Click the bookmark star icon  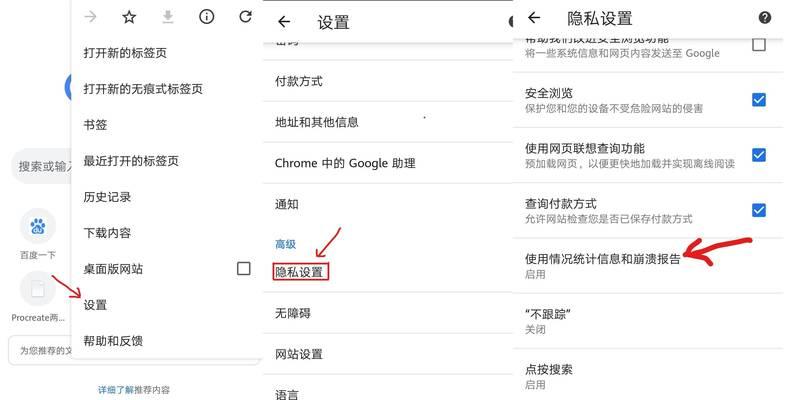click(129, 17)
